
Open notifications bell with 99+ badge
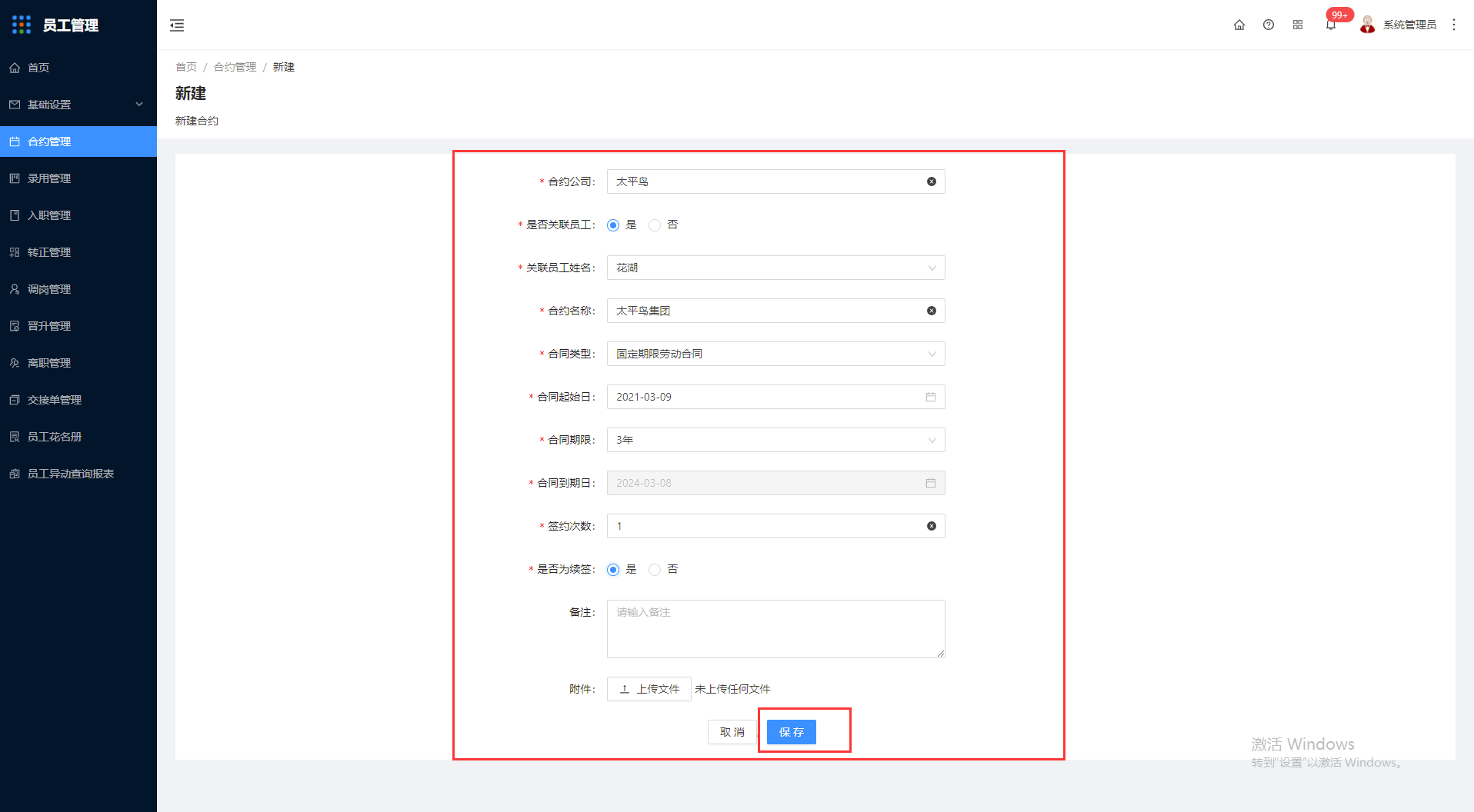tap(1331, 25)
